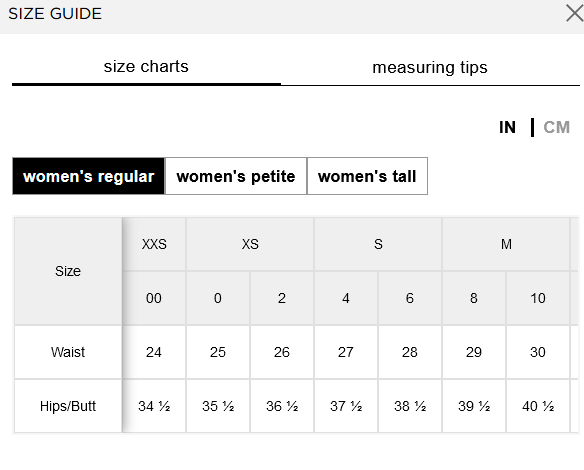Switch to the measuring tips tab
Image resolution: width=584 pixels, height=470 pixels.
[x=430, y=67]
